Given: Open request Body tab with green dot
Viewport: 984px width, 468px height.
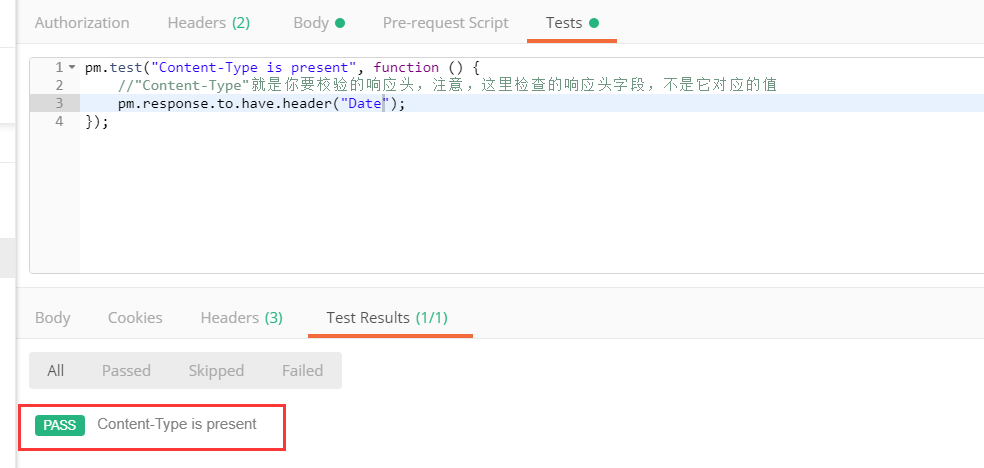Looking at the screenshot, I should (318, 22).
